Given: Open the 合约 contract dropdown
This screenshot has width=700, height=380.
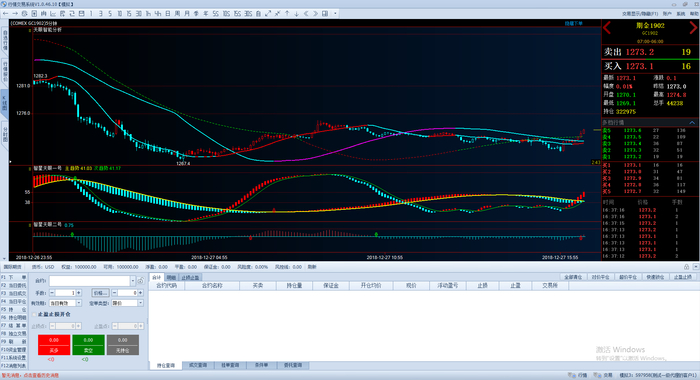Looking at the screenshot, I should (x=133, y=281).
